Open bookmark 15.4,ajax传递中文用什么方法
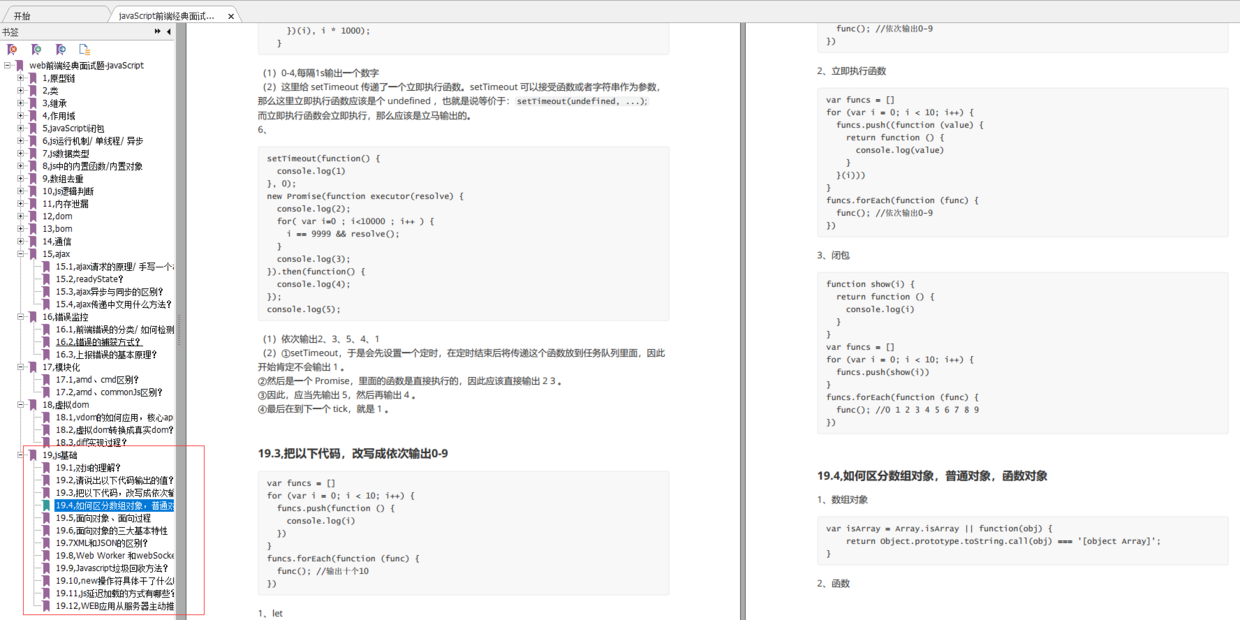The width and height of the screenshot is (1240, 620). 114,304
